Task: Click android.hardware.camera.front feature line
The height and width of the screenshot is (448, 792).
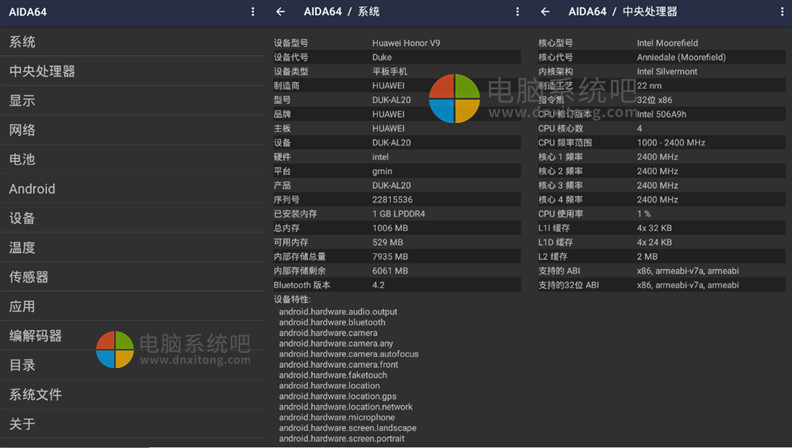Action: coord(338,365)
